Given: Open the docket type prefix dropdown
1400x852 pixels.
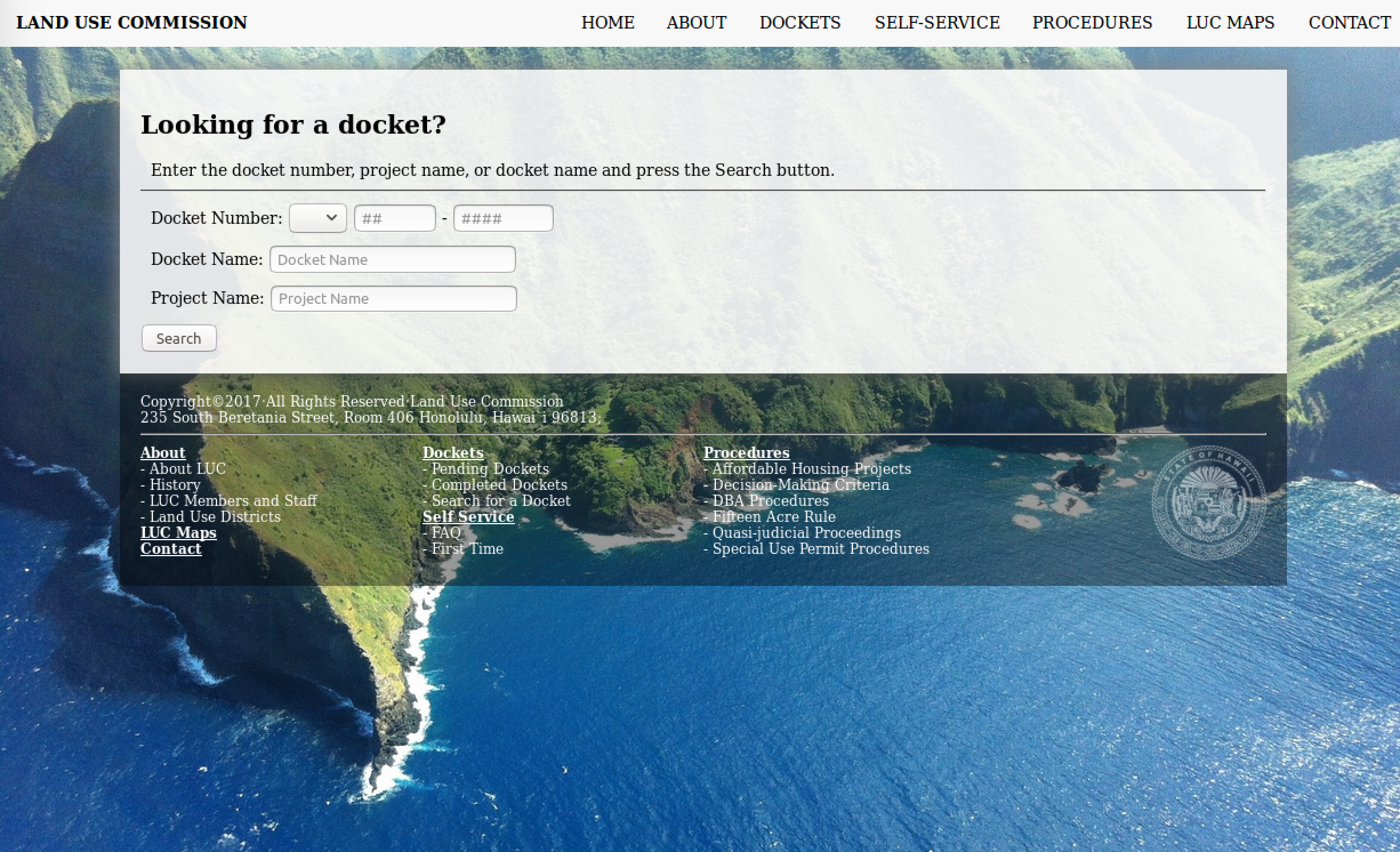Looking at the screenshot, I should [x=317, y=218].
